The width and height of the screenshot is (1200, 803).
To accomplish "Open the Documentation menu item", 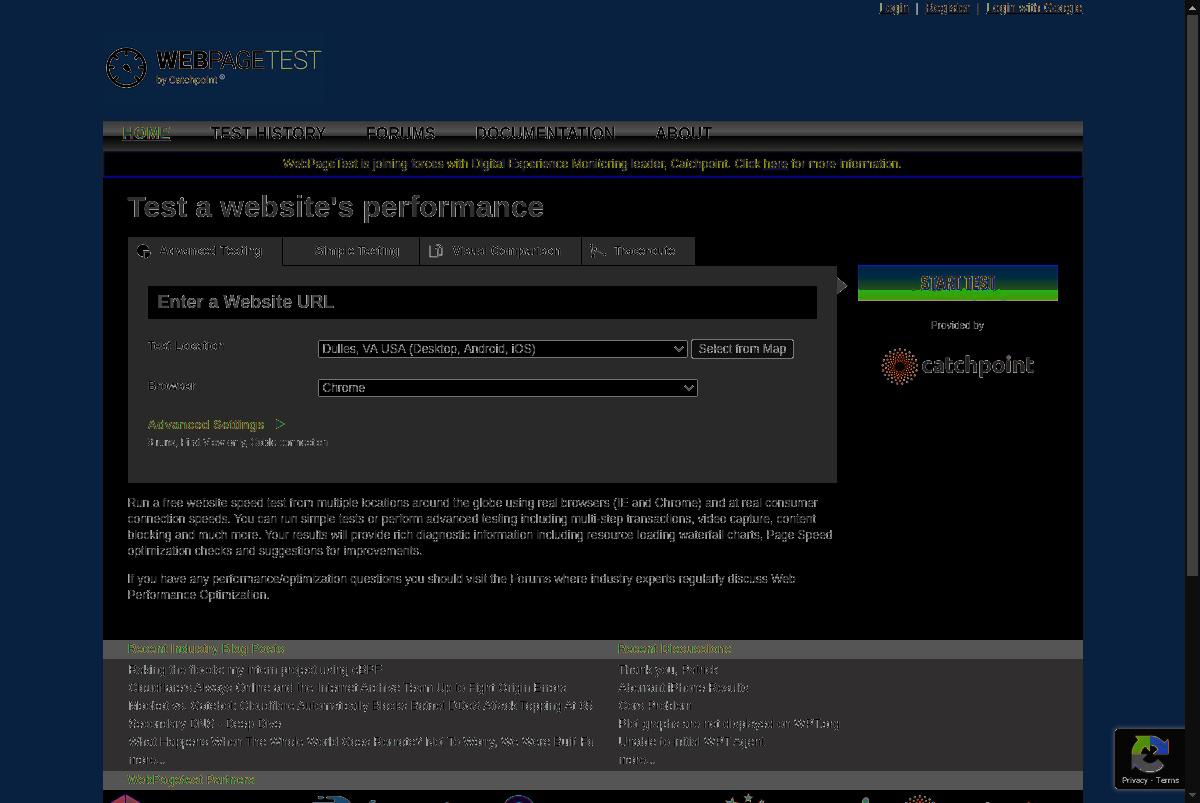I will click(545, 133).
